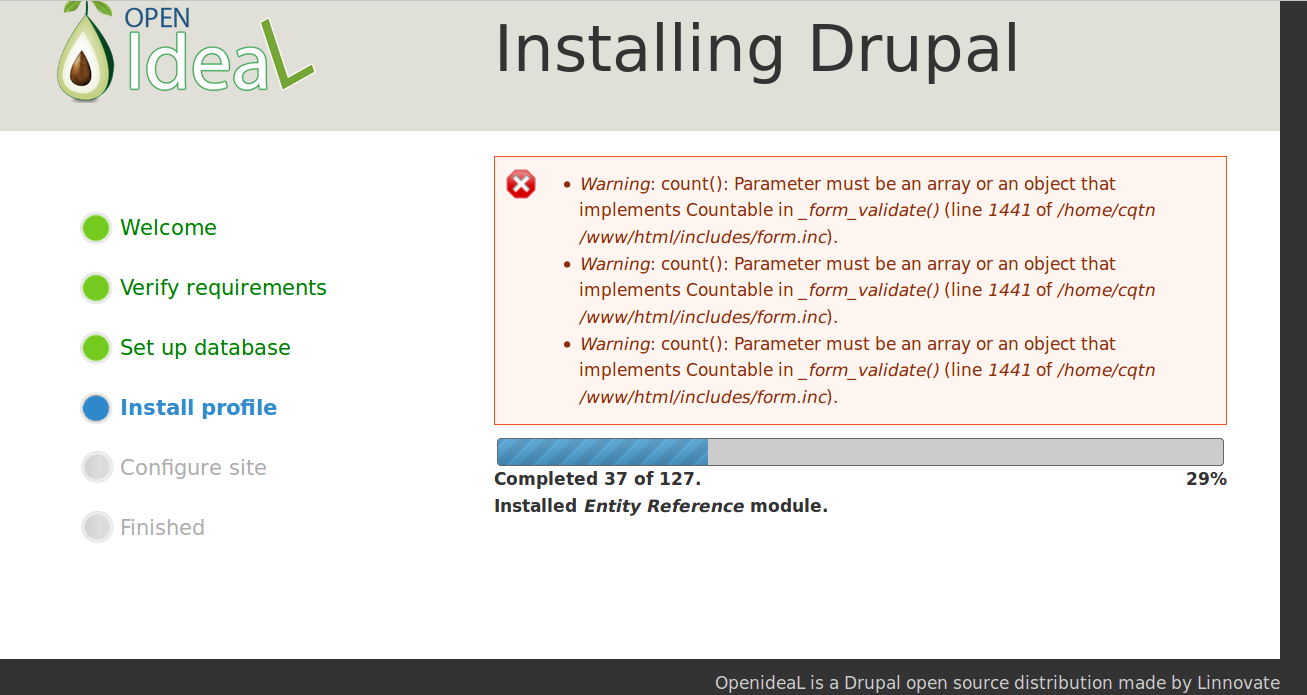Click the green bullet beside Set up database
The height and width of the screenshot is (695, 1307).
click(x=96, y=348)
